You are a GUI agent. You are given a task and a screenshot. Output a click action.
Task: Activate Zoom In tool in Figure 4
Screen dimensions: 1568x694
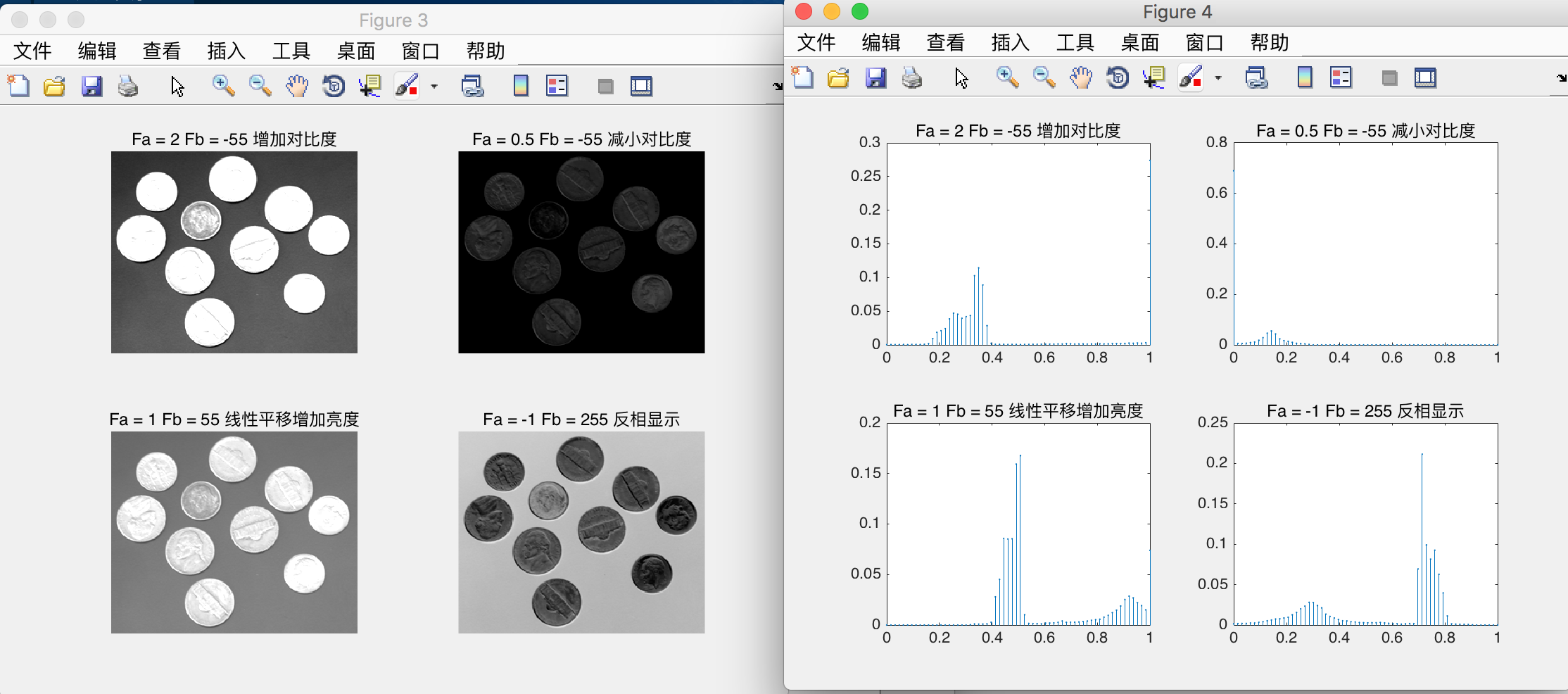[x=1007, y=77]
